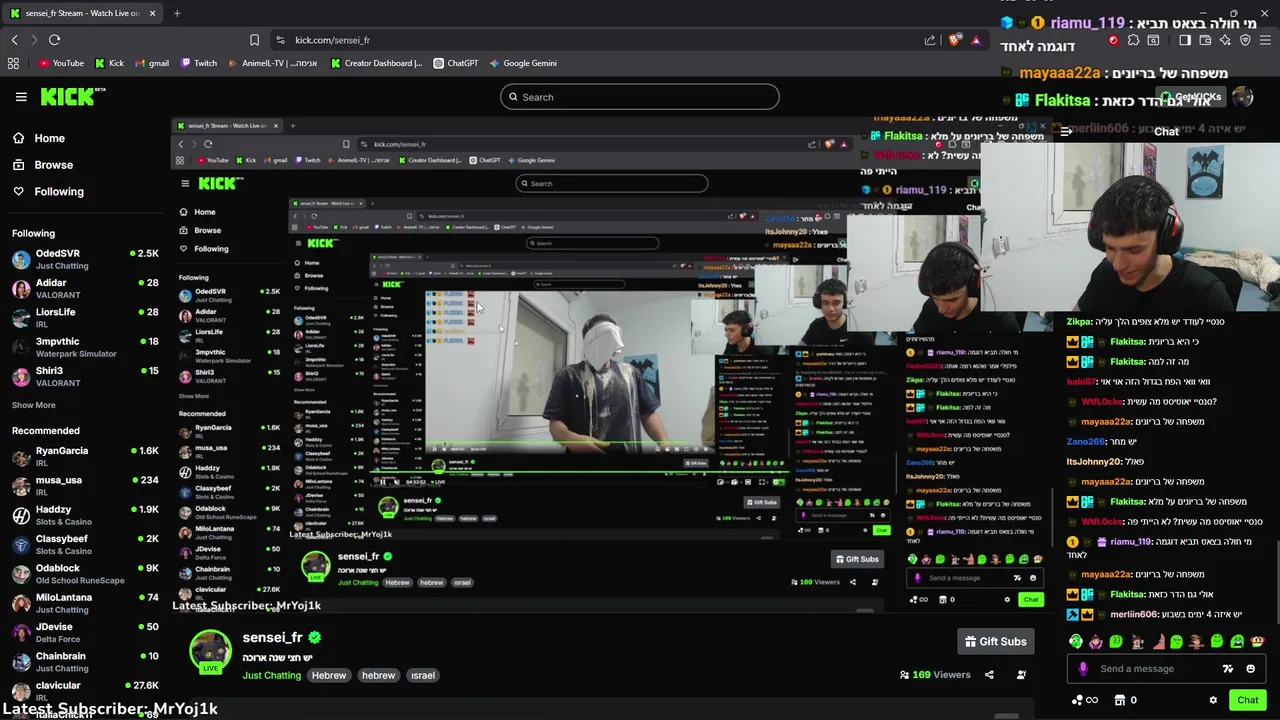1280x720 pixels.
Task: Expand the Following list with Show More
Action: (x=33, y=405)
